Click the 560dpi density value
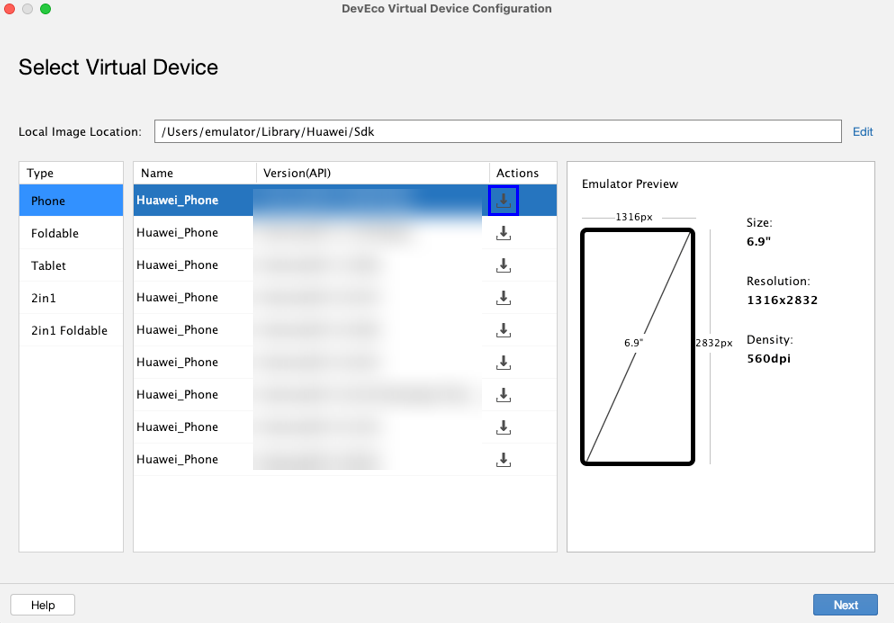The width and height of the screenshot is (894, 623). pyautogui.click(x=769, y=359)
